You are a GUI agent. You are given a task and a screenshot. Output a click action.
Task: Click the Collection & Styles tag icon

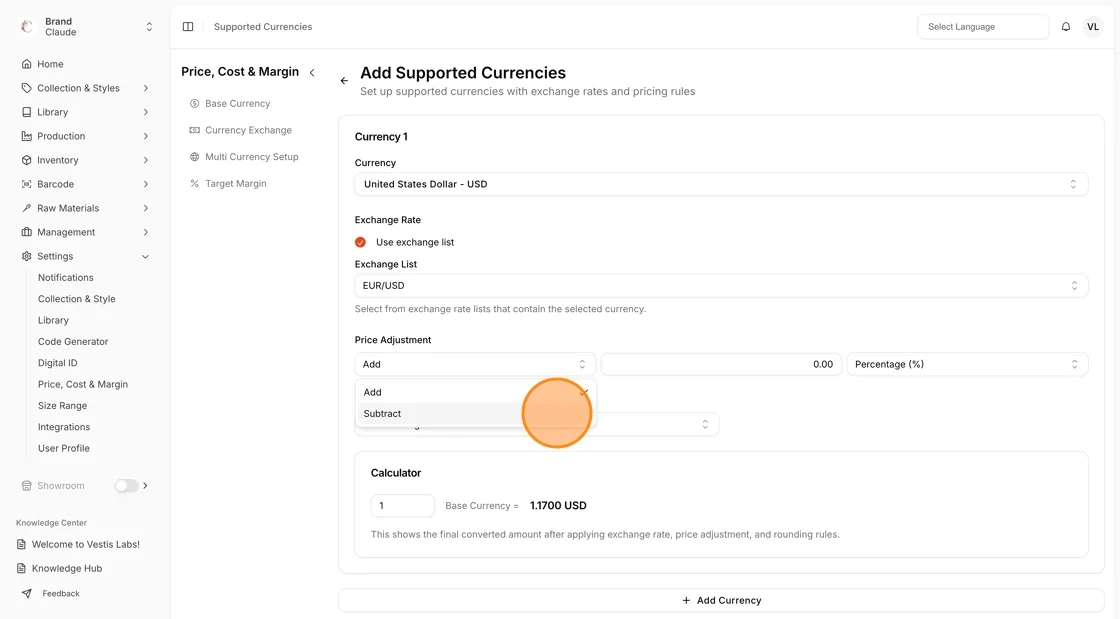[26, 89]
